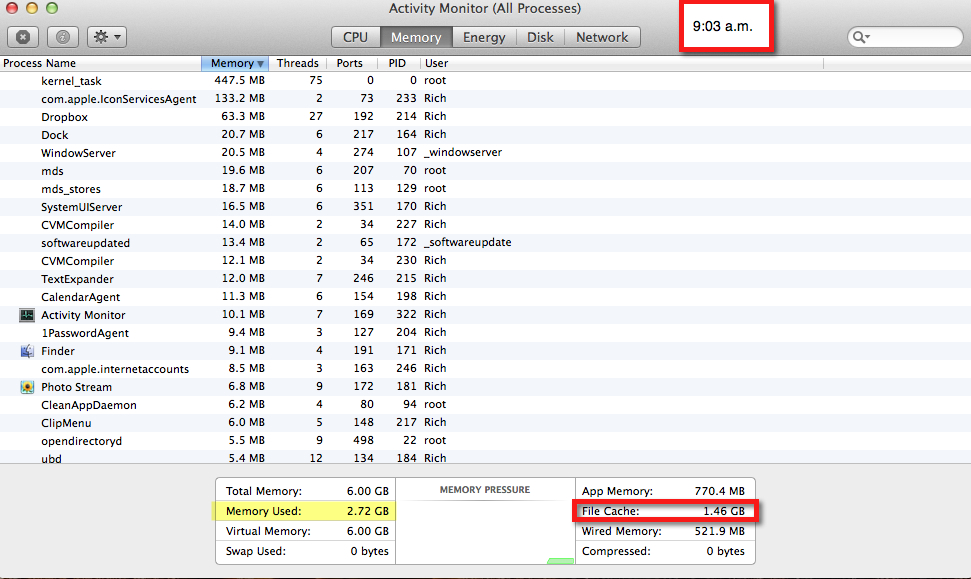
Task: Click the Quit Process stop icon
Action: tap(23, 37)
